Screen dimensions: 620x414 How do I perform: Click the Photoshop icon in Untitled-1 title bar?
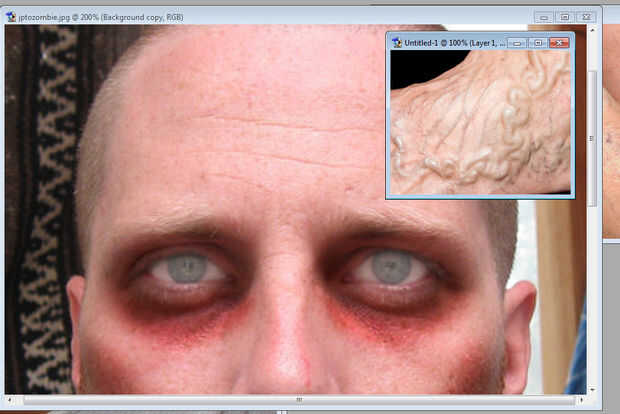click(397, 43)
